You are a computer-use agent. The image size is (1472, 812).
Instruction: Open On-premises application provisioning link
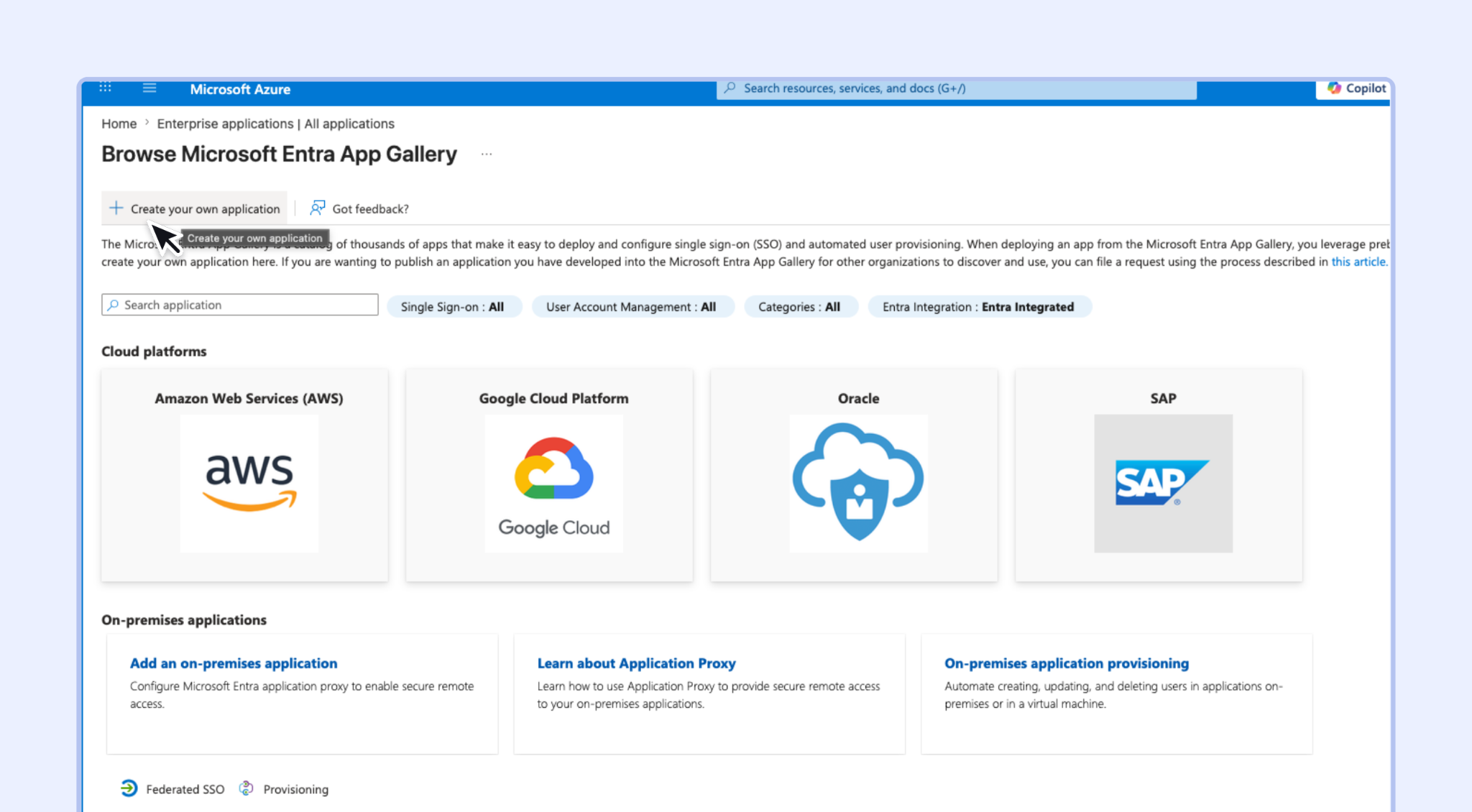pyautogui.click(x=1067, y=663)
